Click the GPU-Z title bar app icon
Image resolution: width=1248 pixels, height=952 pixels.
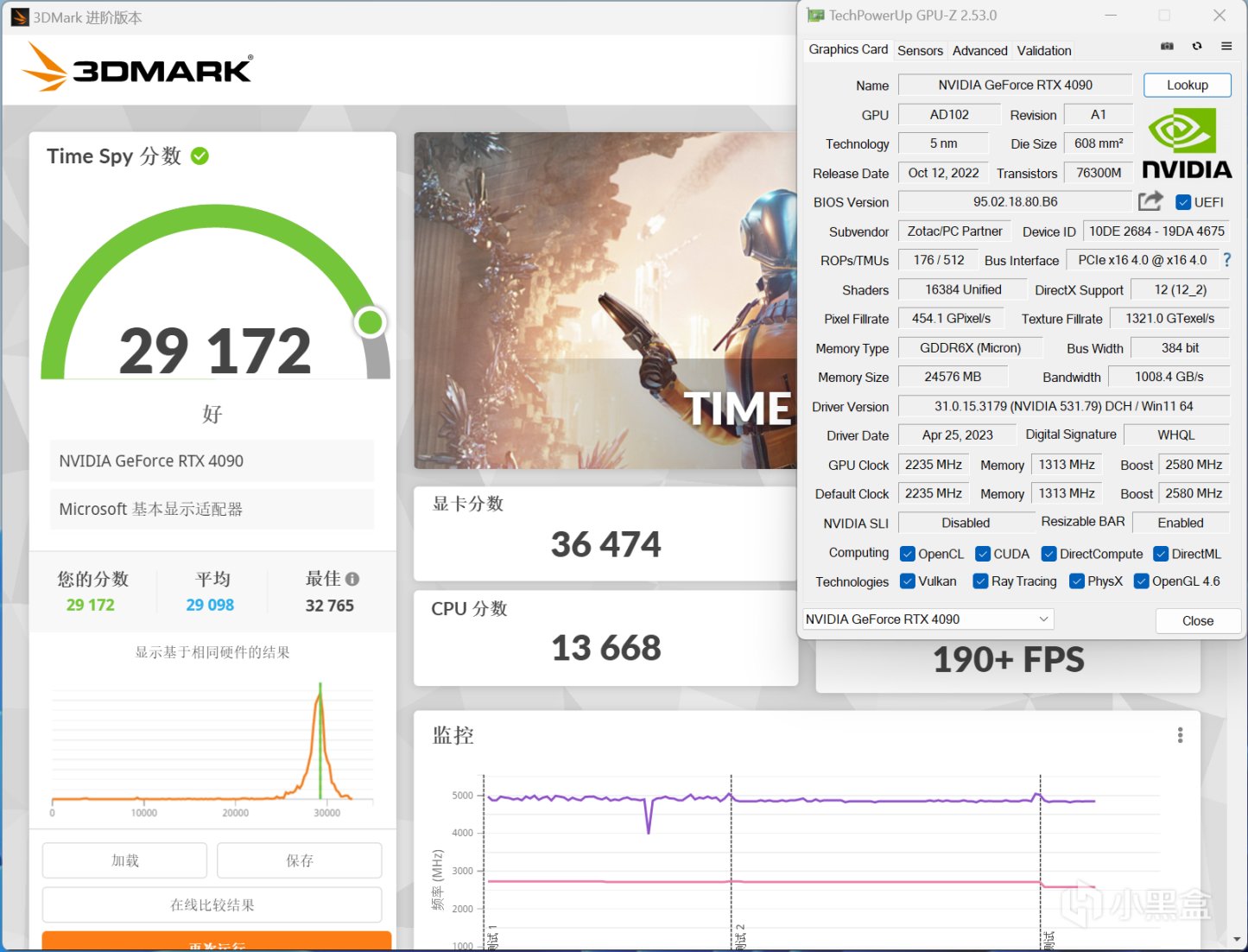coord(815,16)
